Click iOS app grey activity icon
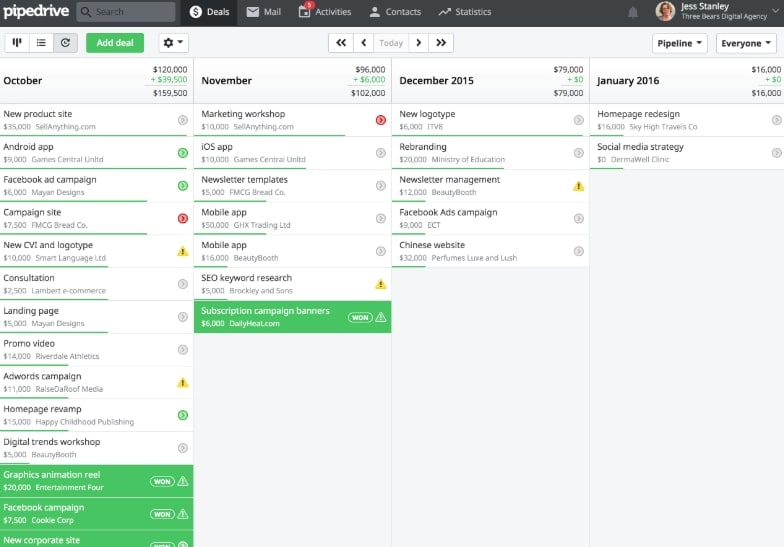The image size is (784, 547). tap(381, 153)
